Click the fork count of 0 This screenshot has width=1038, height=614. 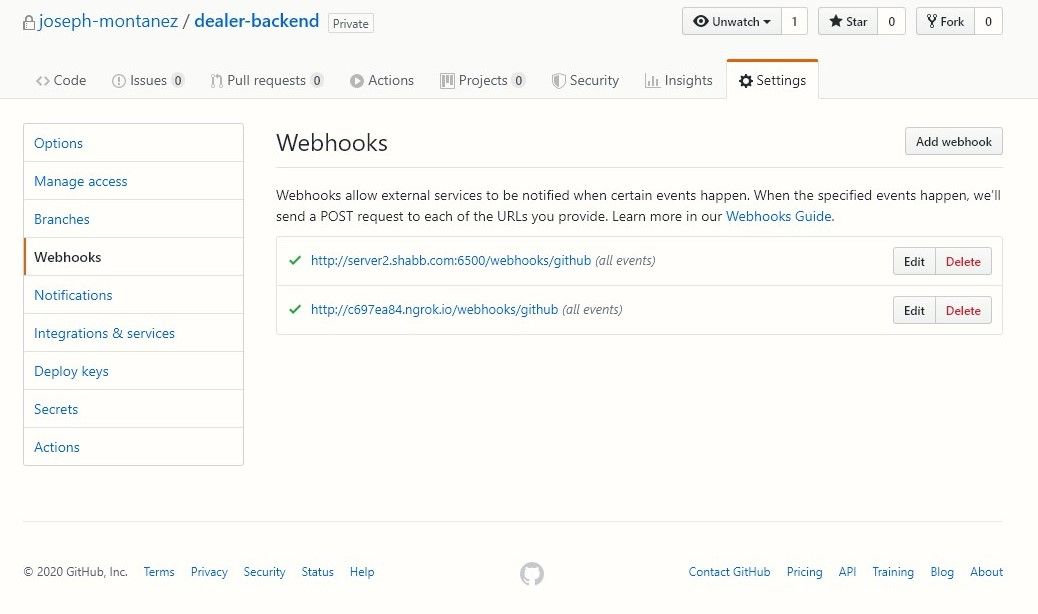pyautogui.click(x=988, y=22)
